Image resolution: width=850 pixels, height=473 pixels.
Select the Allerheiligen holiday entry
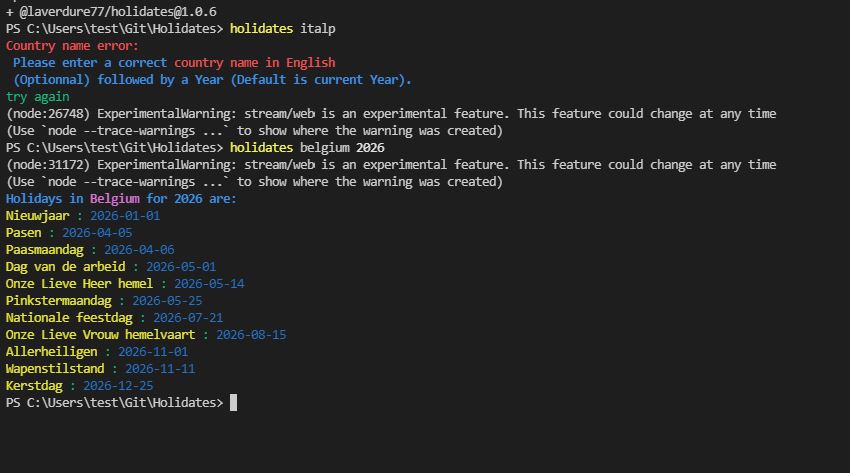(x=52, y=352)
